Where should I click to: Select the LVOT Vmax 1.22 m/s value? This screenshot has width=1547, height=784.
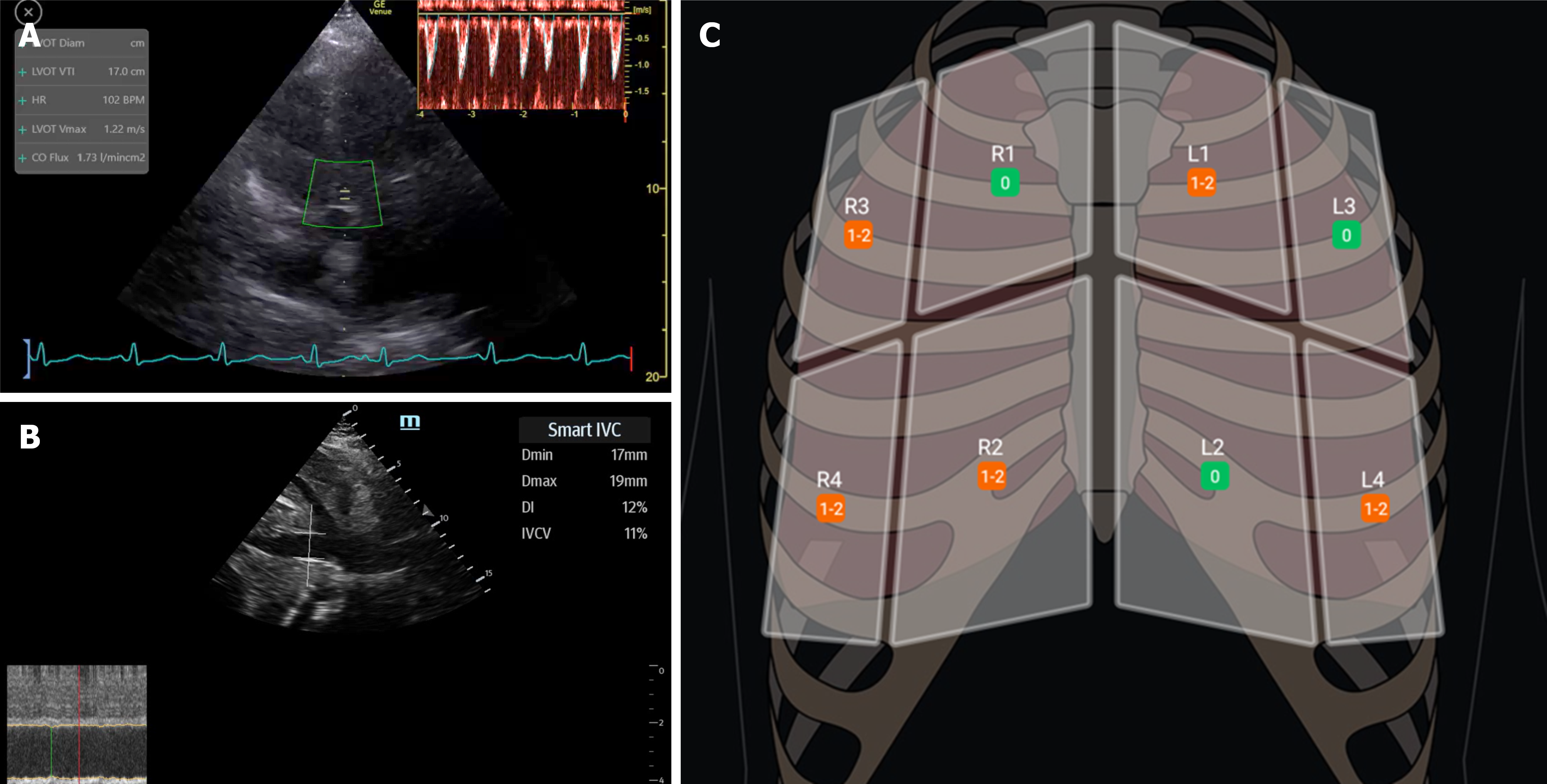[x=124, y=129]
